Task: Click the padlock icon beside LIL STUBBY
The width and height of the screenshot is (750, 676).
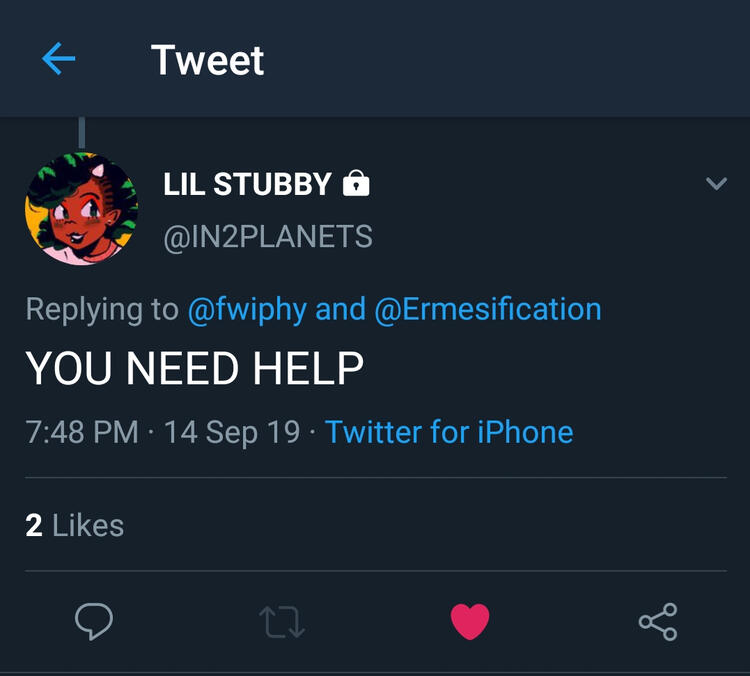Action: click(355, 184)
